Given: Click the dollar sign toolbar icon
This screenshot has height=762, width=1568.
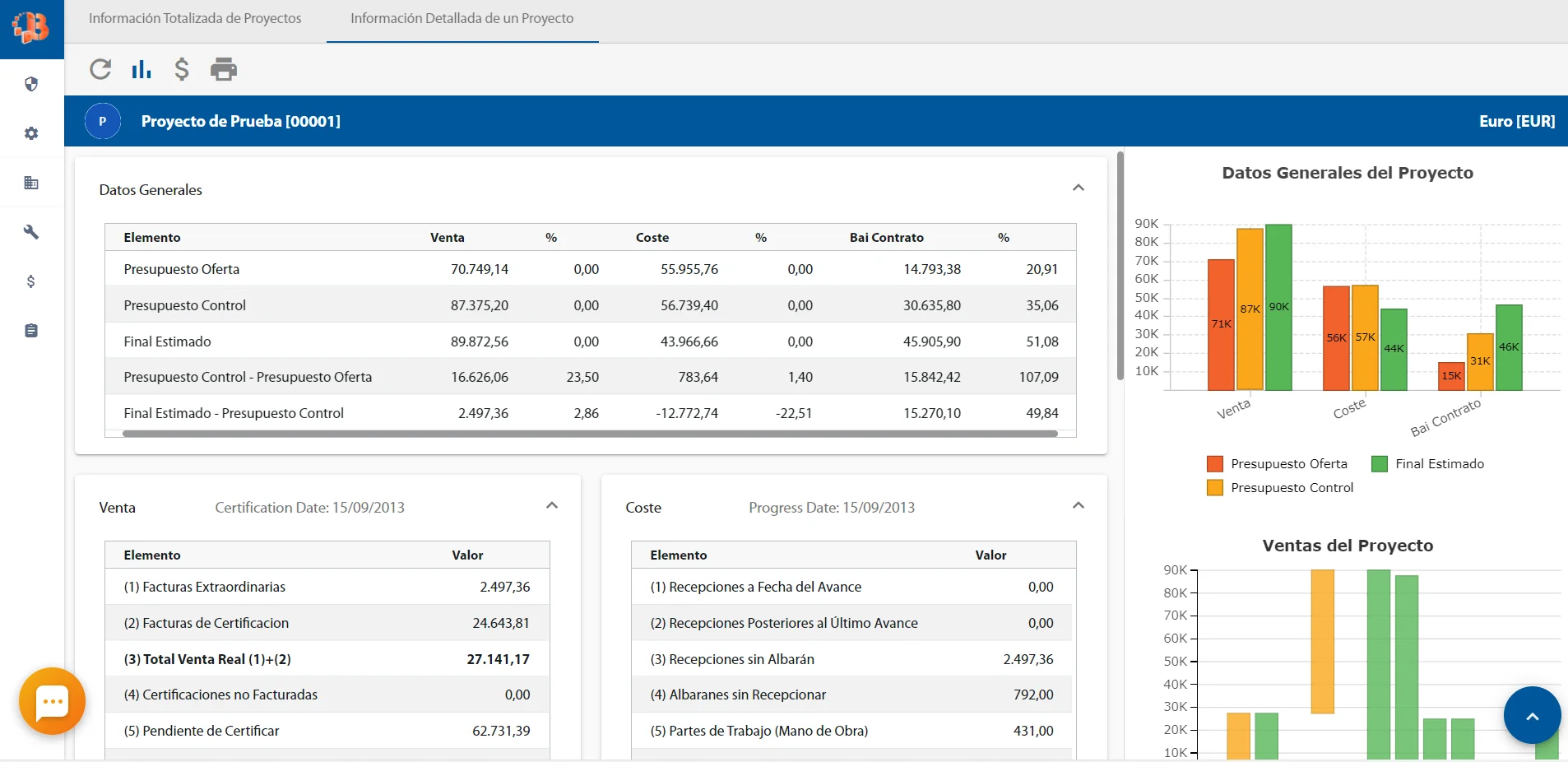Looking at the screenshot, I should coord(182,69).
